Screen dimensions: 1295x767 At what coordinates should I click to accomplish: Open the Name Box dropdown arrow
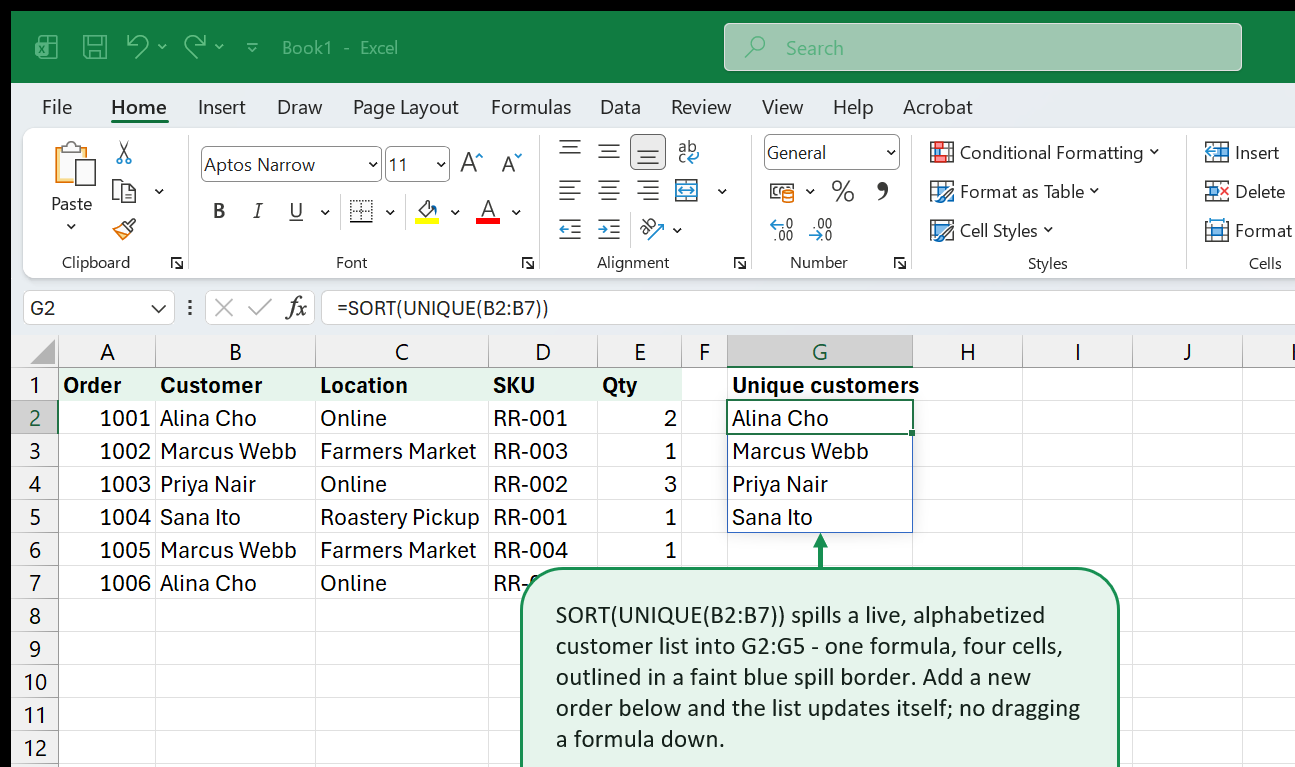coord(158,308)
